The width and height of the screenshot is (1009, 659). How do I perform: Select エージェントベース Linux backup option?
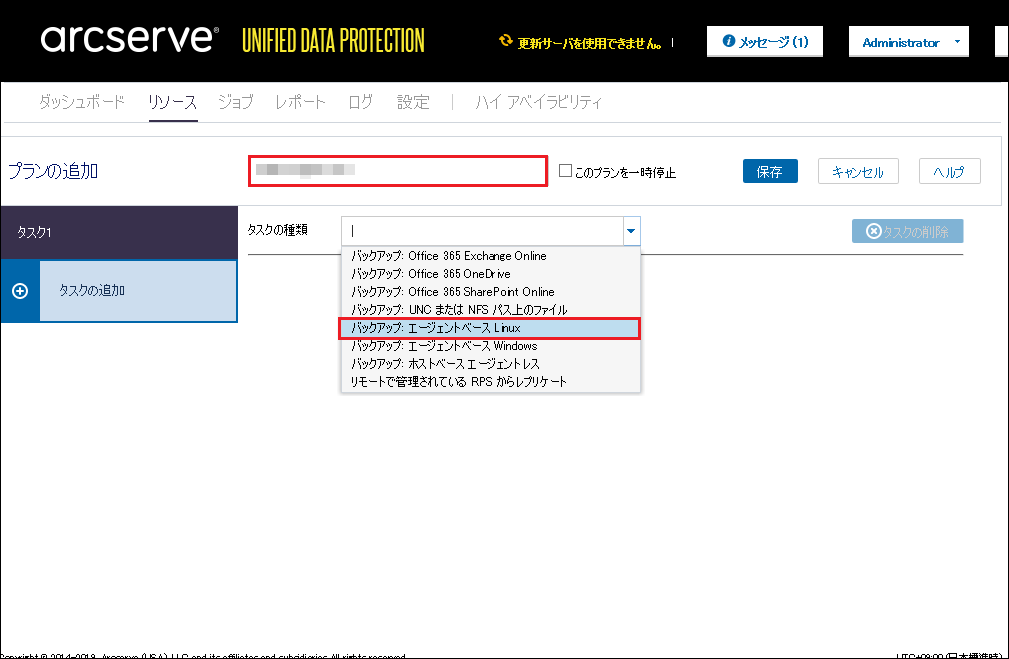[490, 328]
